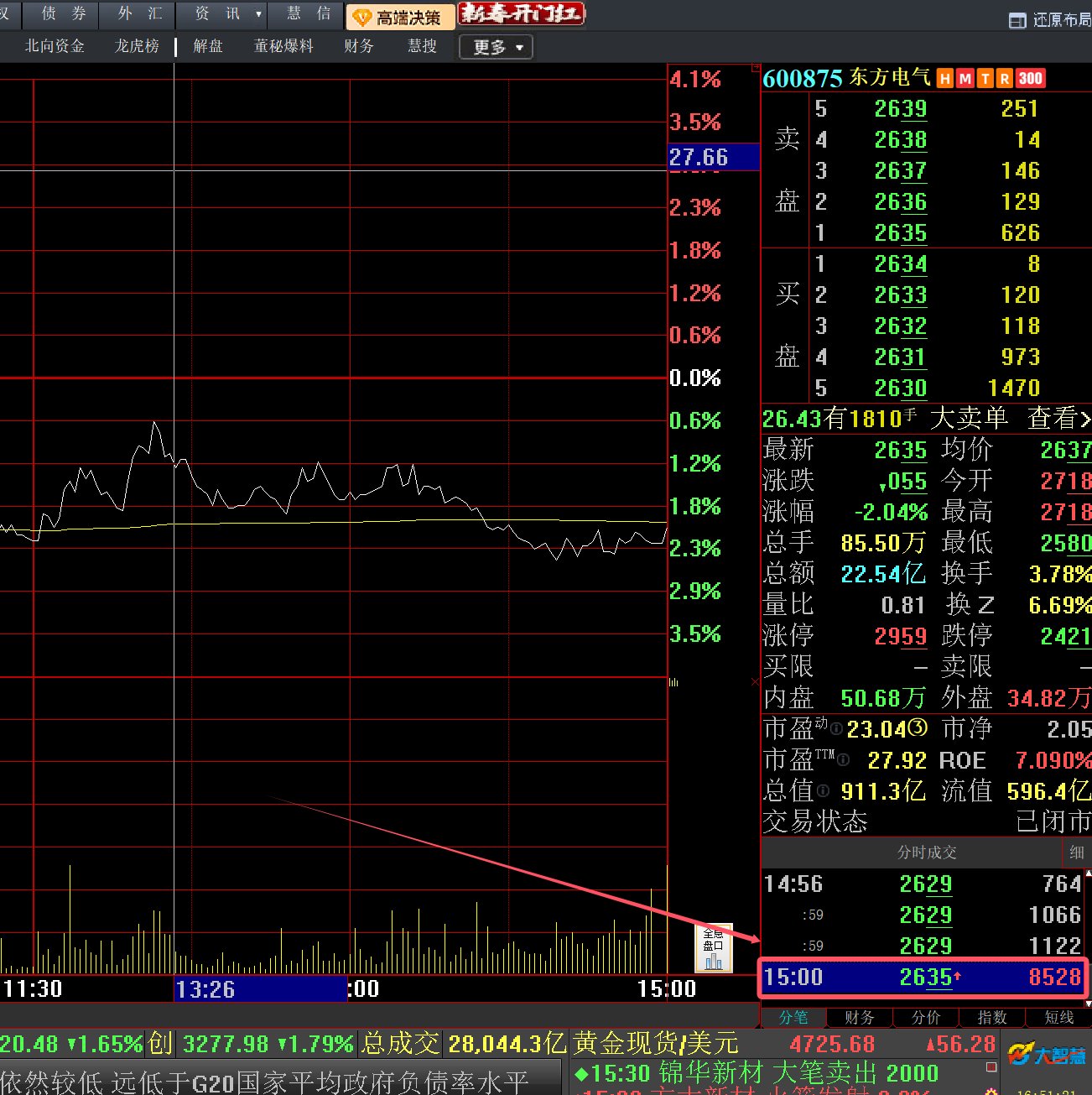Open the 新春开门红 promo banner

[521, 14]
